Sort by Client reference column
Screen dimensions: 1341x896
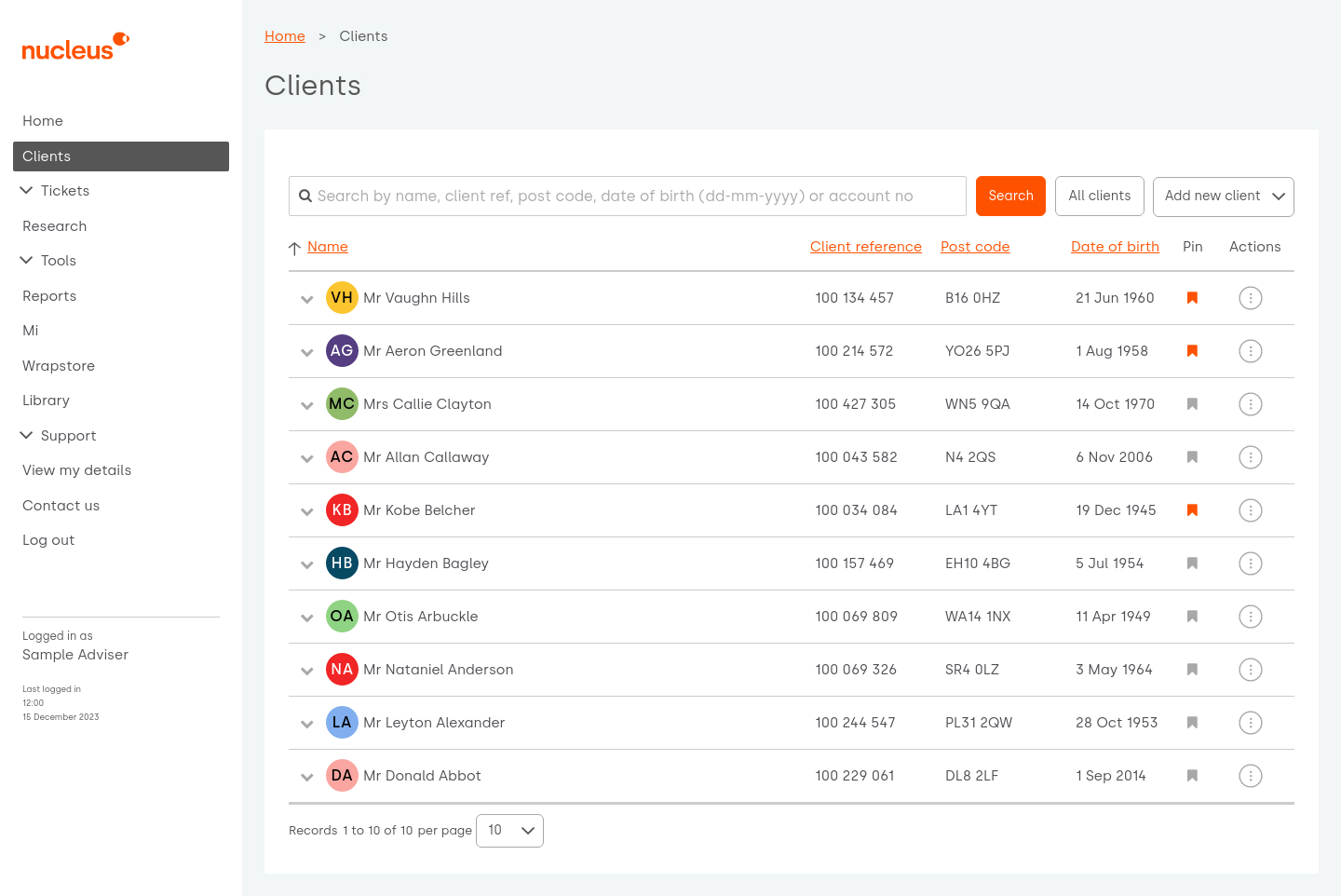tap(866, 247)
